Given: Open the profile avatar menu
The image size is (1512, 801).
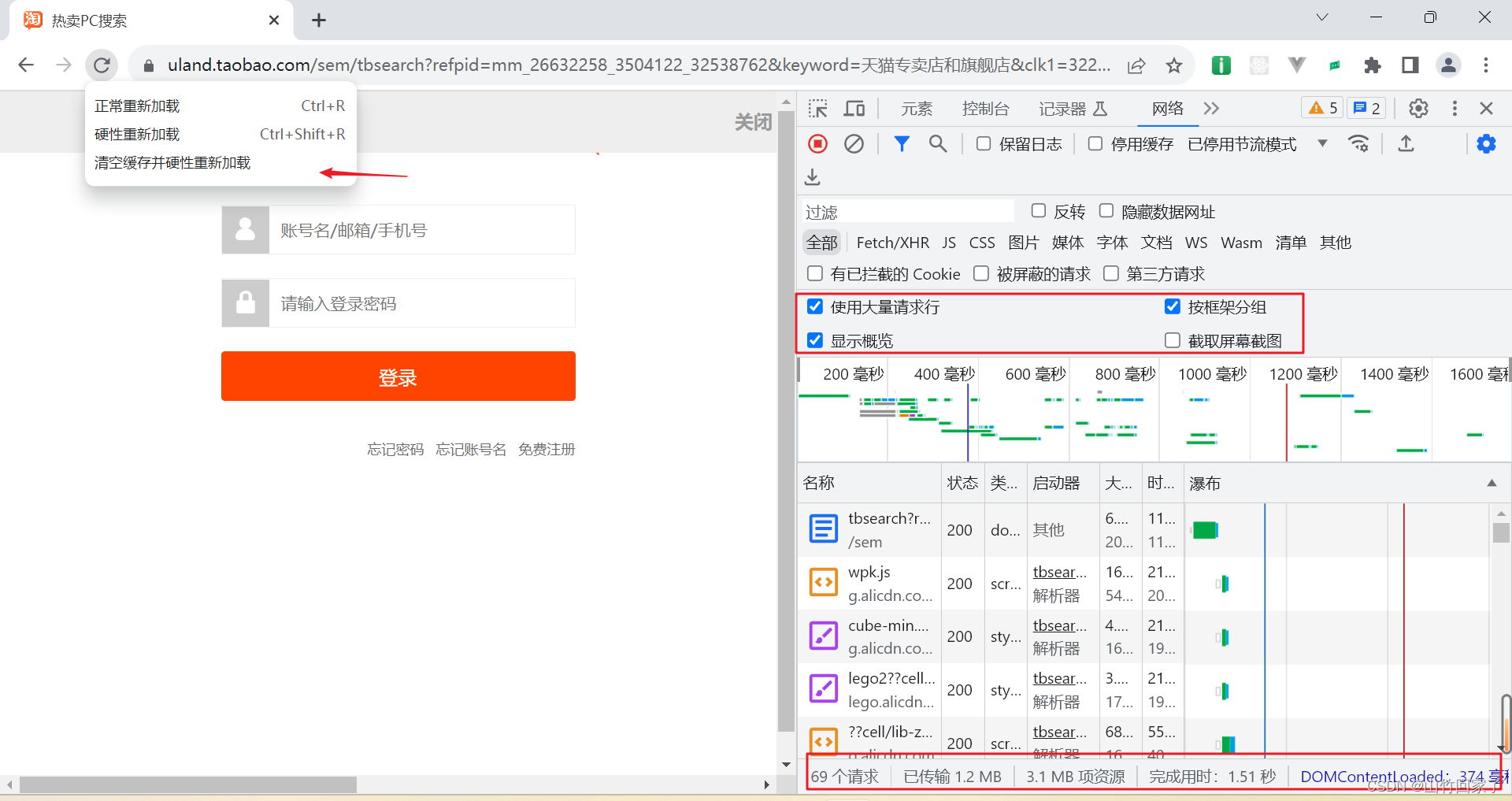Looking at the screenshot, I should (1448, 65).
